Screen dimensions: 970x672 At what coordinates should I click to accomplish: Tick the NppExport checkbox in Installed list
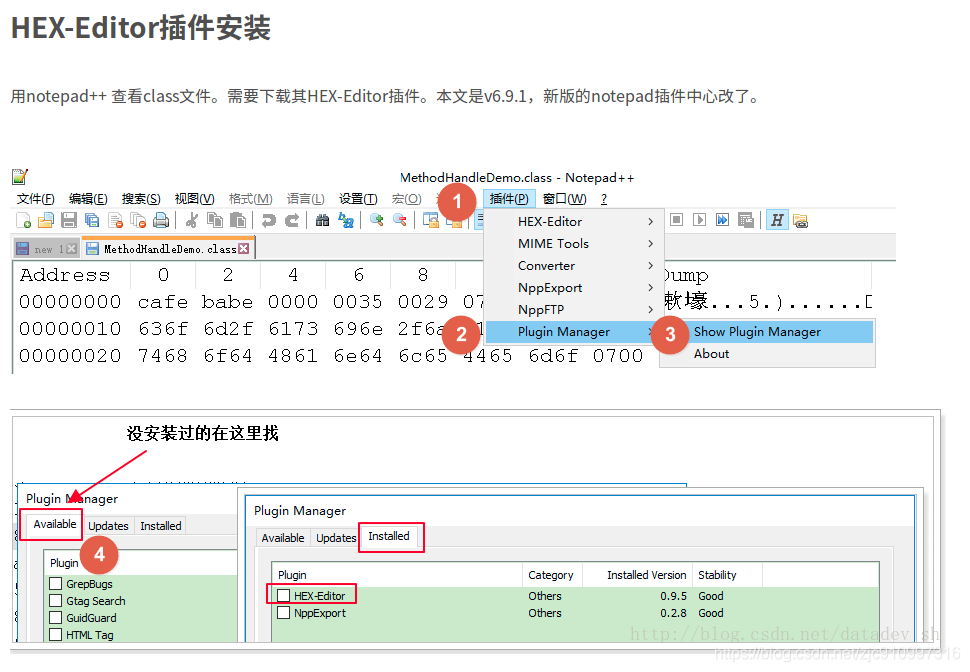click(x=283, y=613)
